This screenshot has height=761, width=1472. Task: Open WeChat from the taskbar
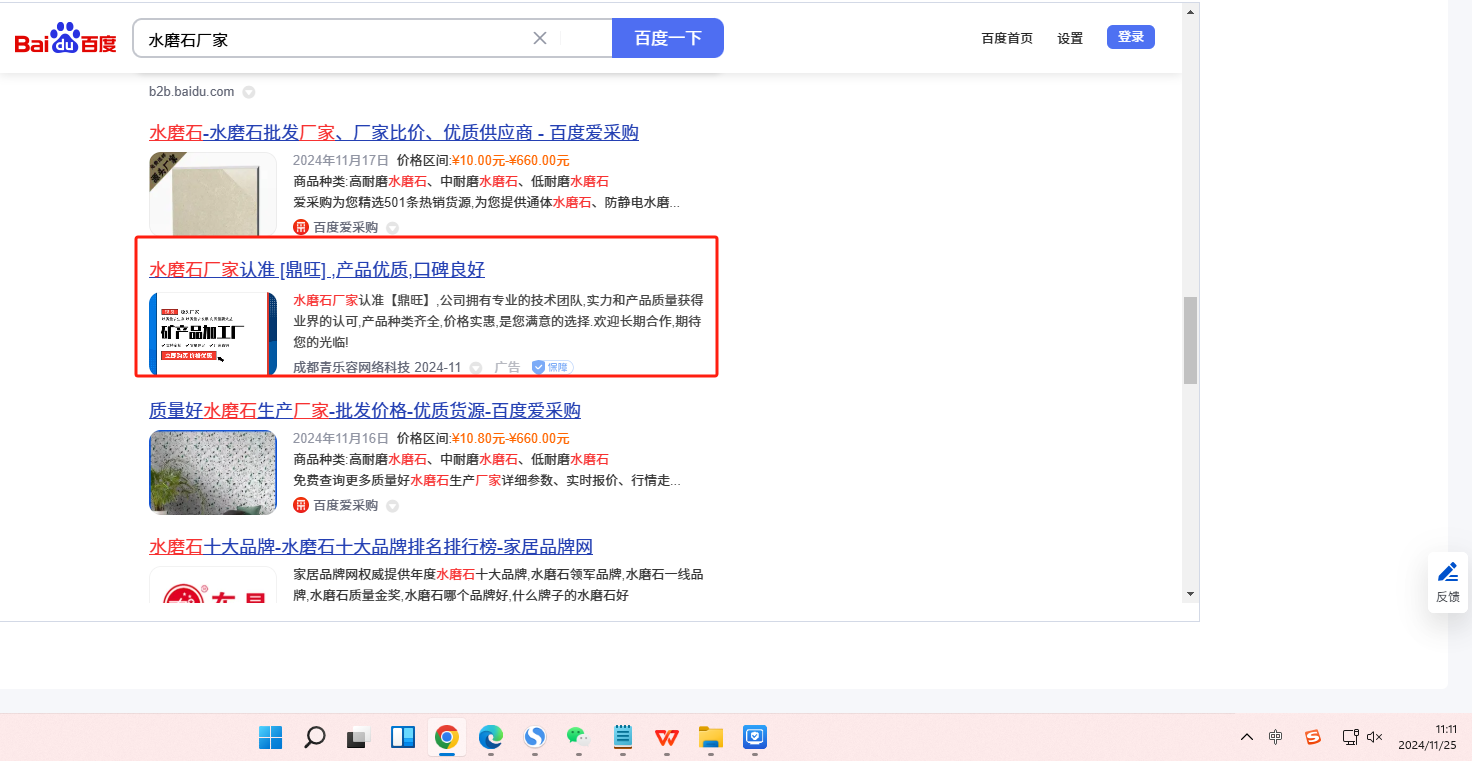coord(577,738)
